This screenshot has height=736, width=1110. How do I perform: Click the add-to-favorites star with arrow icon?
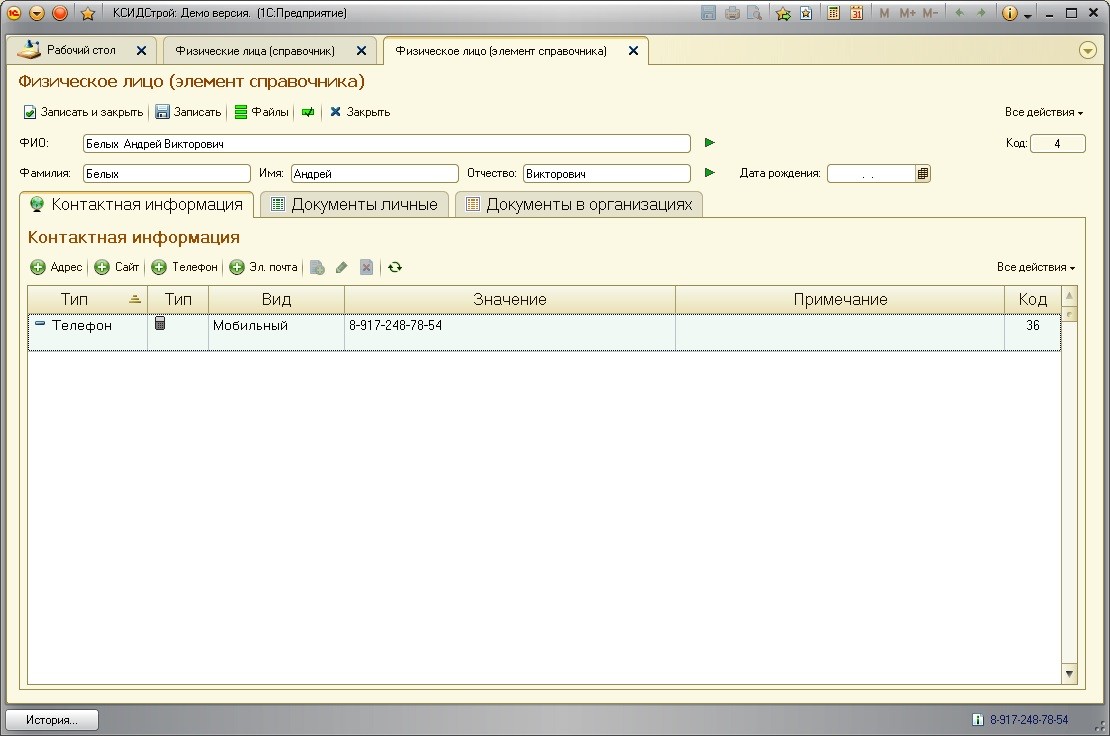(x=782, y=13)
